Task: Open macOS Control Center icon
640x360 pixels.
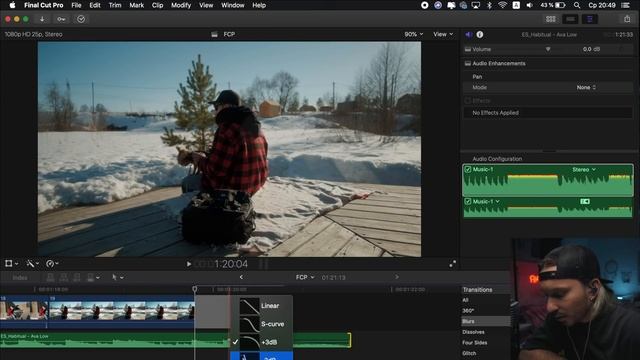Action: pos(625,5)
